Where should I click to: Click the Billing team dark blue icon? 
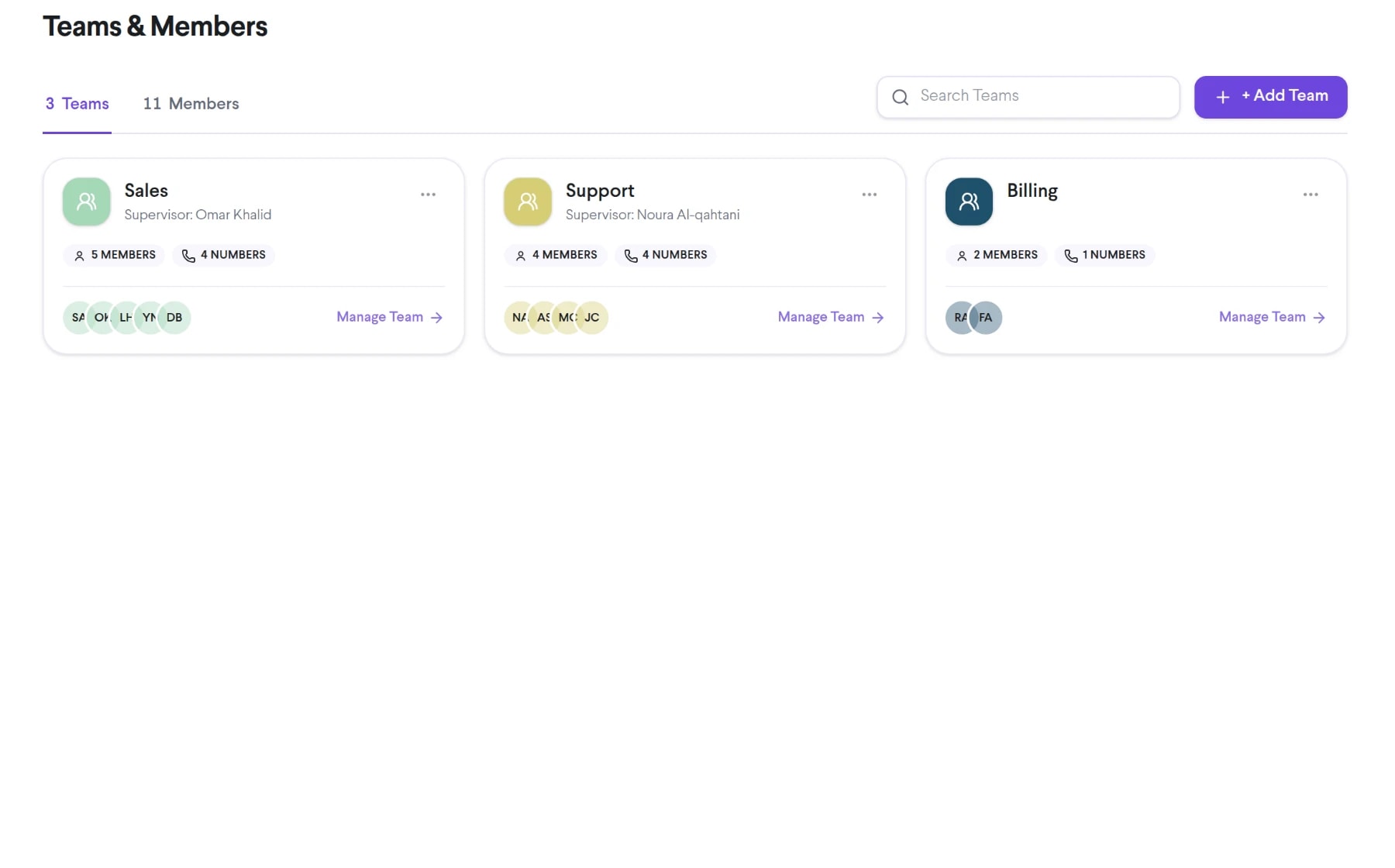[969, 201]
